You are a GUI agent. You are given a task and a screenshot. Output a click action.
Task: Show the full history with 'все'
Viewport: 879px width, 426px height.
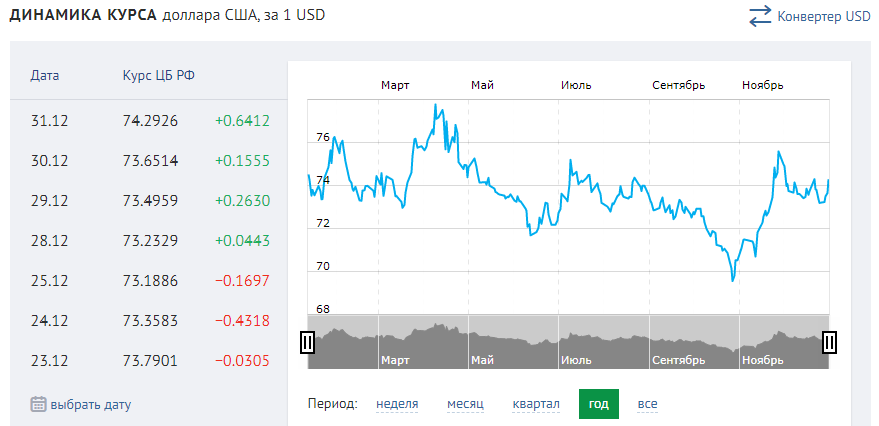point(648,404)
